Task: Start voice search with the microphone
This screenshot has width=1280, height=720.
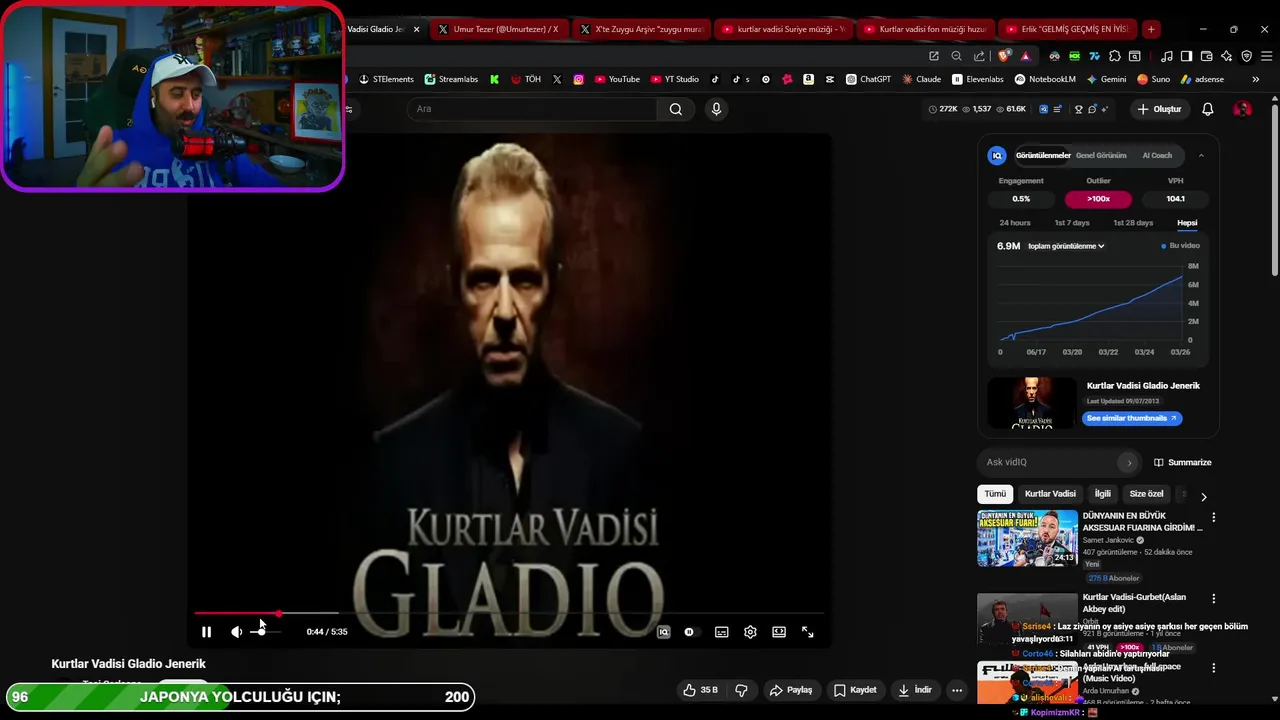Action: point(716,109)
